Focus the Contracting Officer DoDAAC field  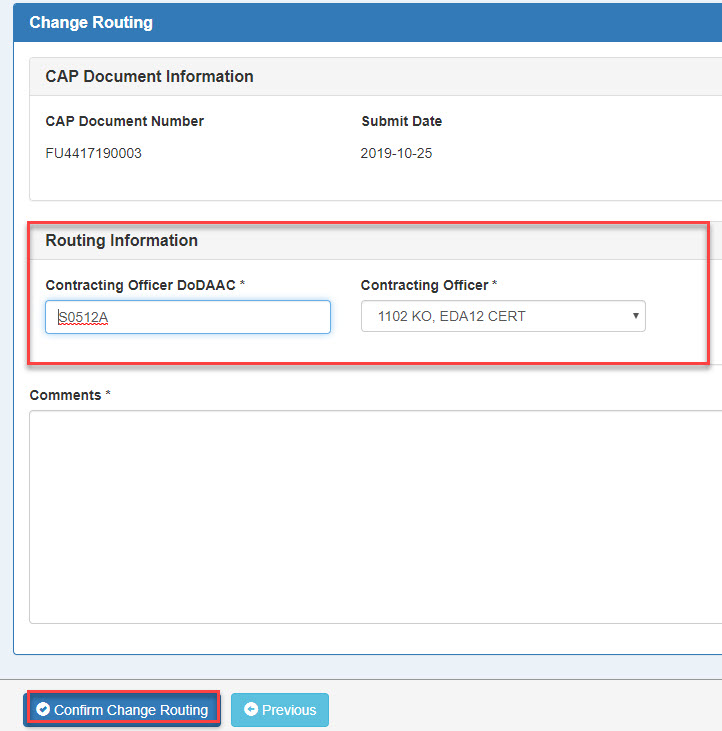[x=188, y=317]
